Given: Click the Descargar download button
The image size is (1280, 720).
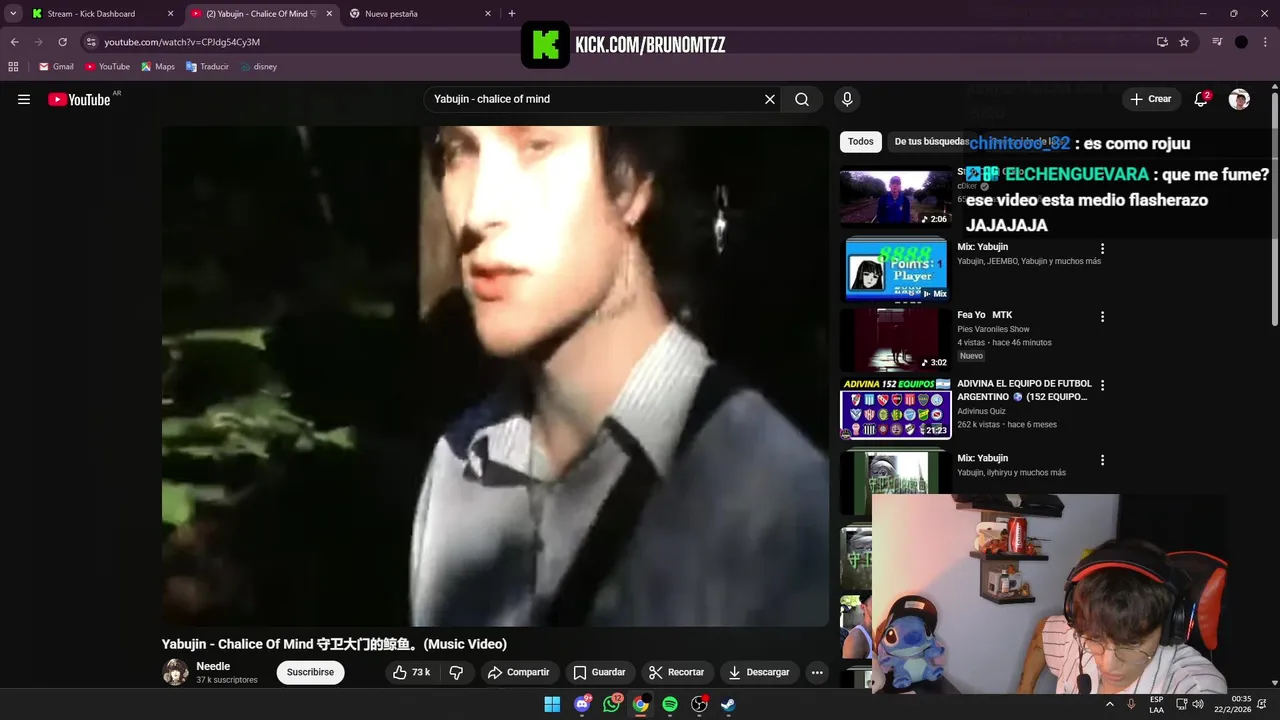Looking at the screenshot, I should [x=759, y=672].
